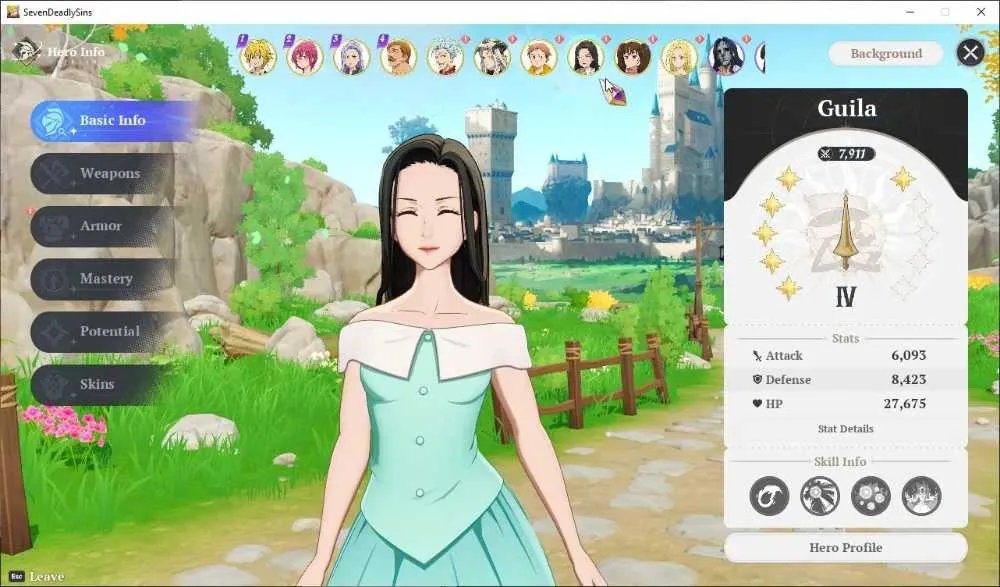Open the Basic Info tab

[112, 121]
